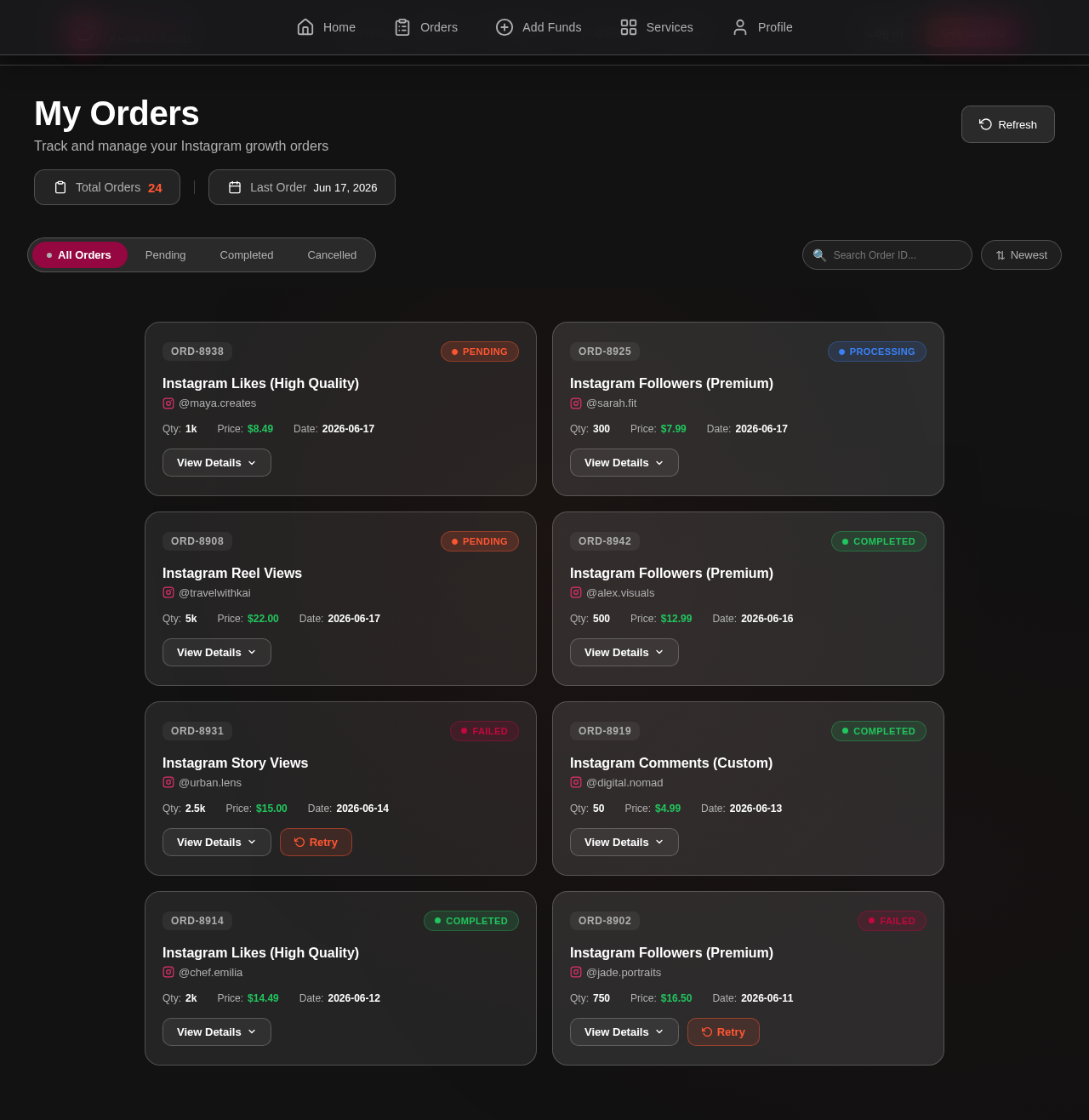Click the Home house icon
This screenshot has height=1120, width=1089.
point(305,27)
